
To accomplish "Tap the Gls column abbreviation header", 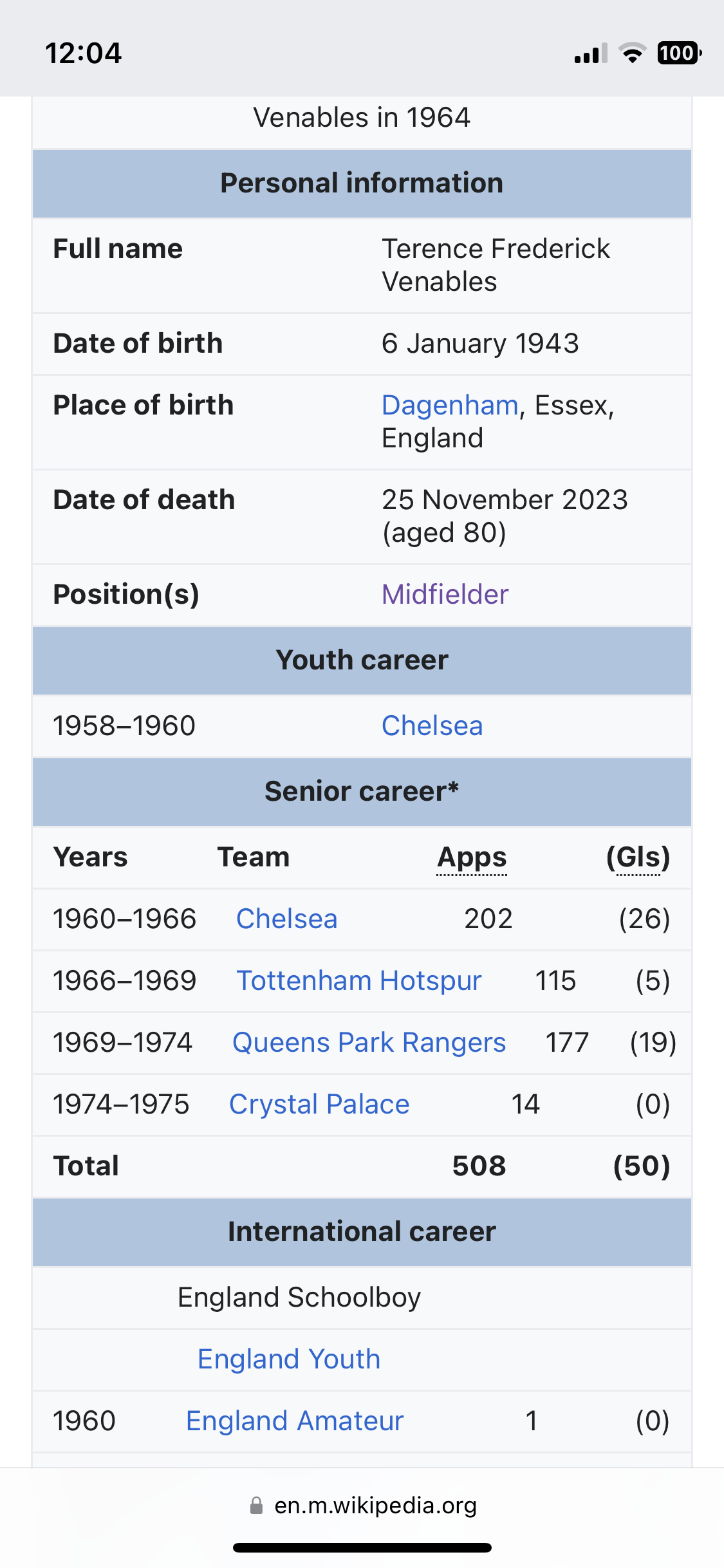I will coord(638,857).
